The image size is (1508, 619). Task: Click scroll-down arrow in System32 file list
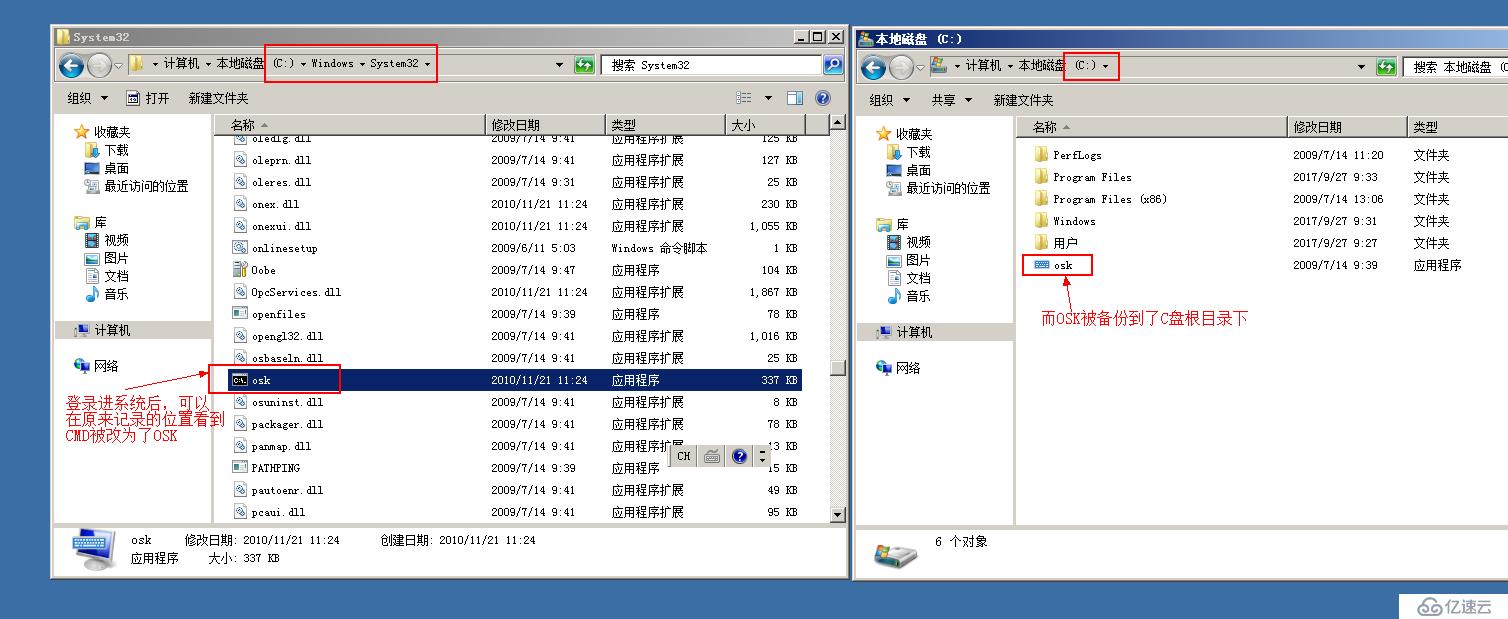(838, 514)
